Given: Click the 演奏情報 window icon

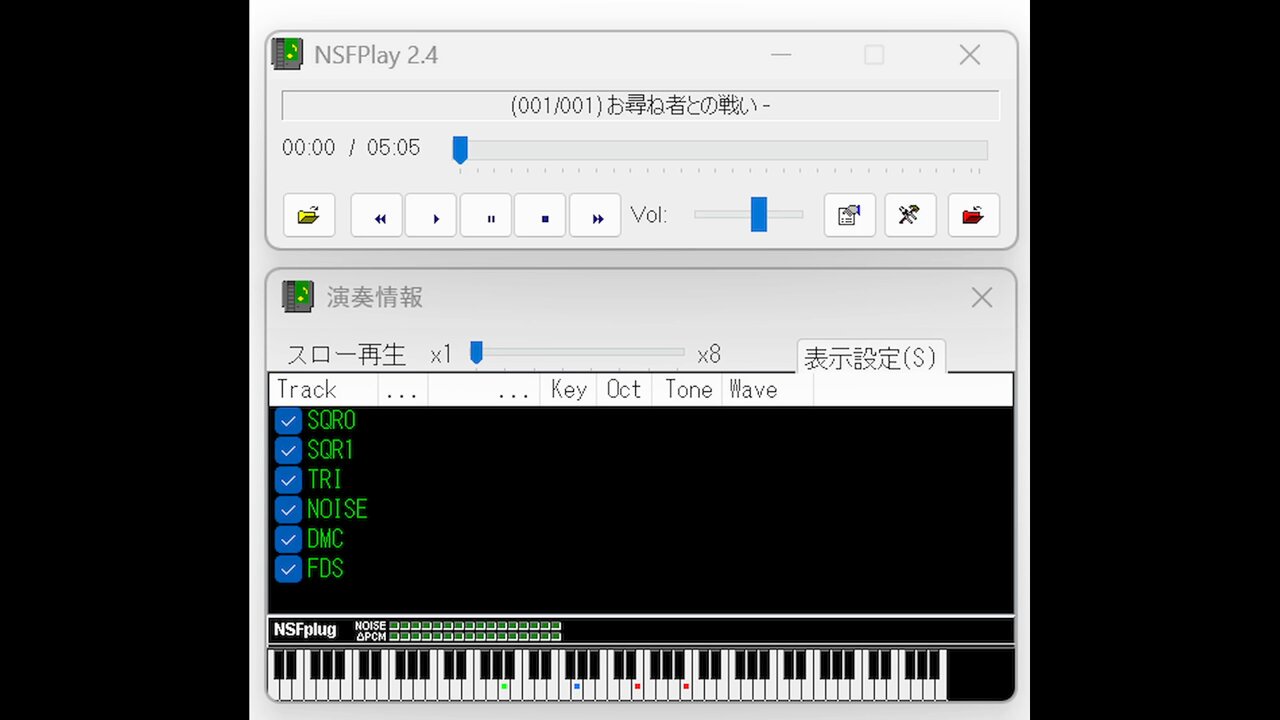Looking at the screenshot, I should coord(297,296).
